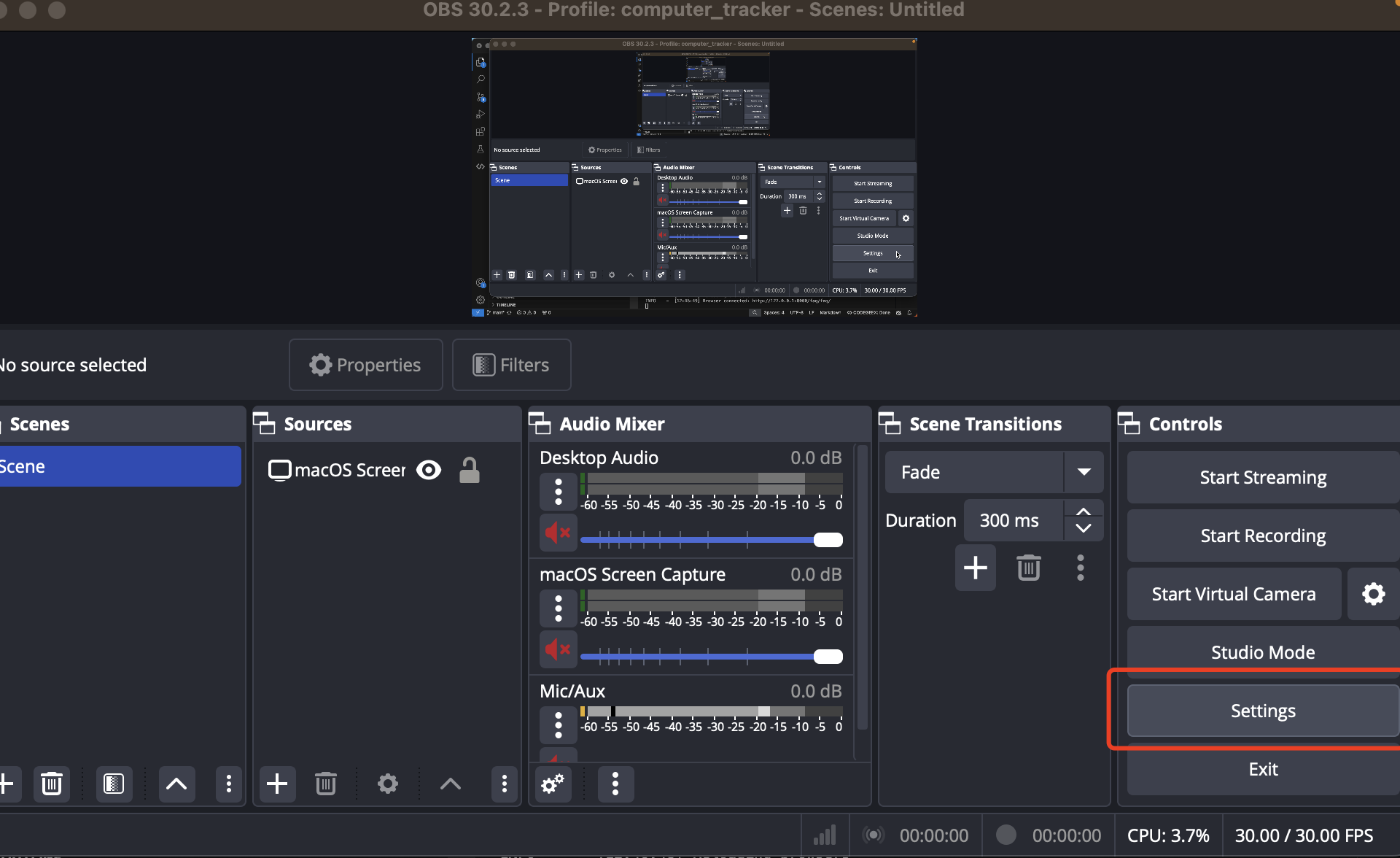
Task: Add a new source with plus icon
Action: tap(277, 784)
